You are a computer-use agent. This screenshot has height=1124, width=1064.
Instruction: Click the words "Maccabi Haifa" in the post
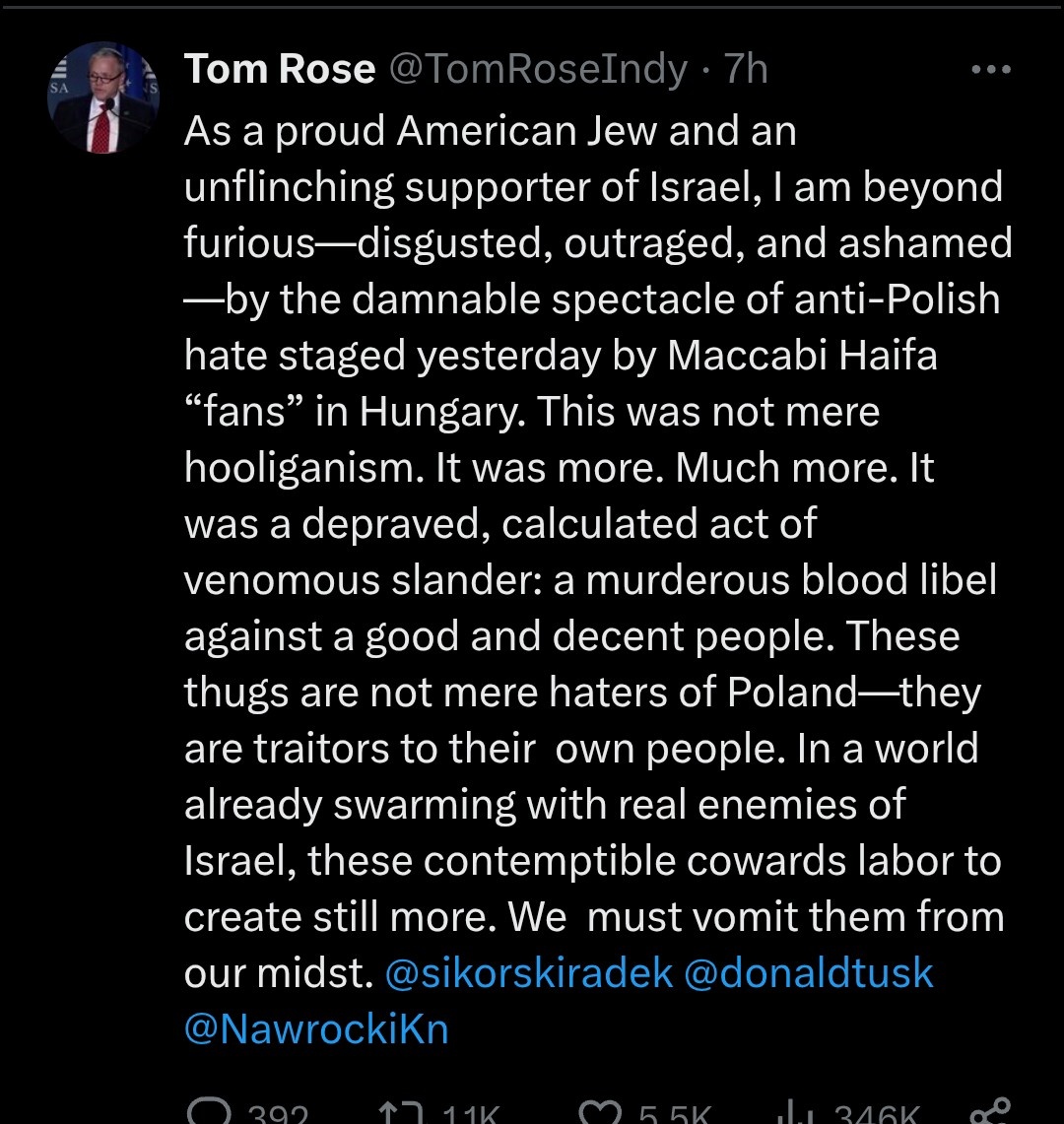tap(802, 356)
